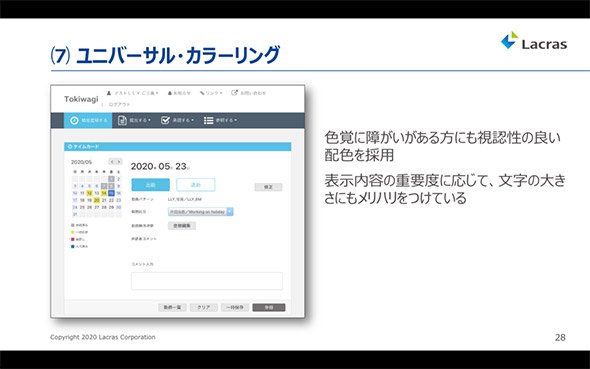The height and width of the screenshot is (369, 590).
Task: Click the list icon in the navigation bar
Action: (x=208, y=120)
